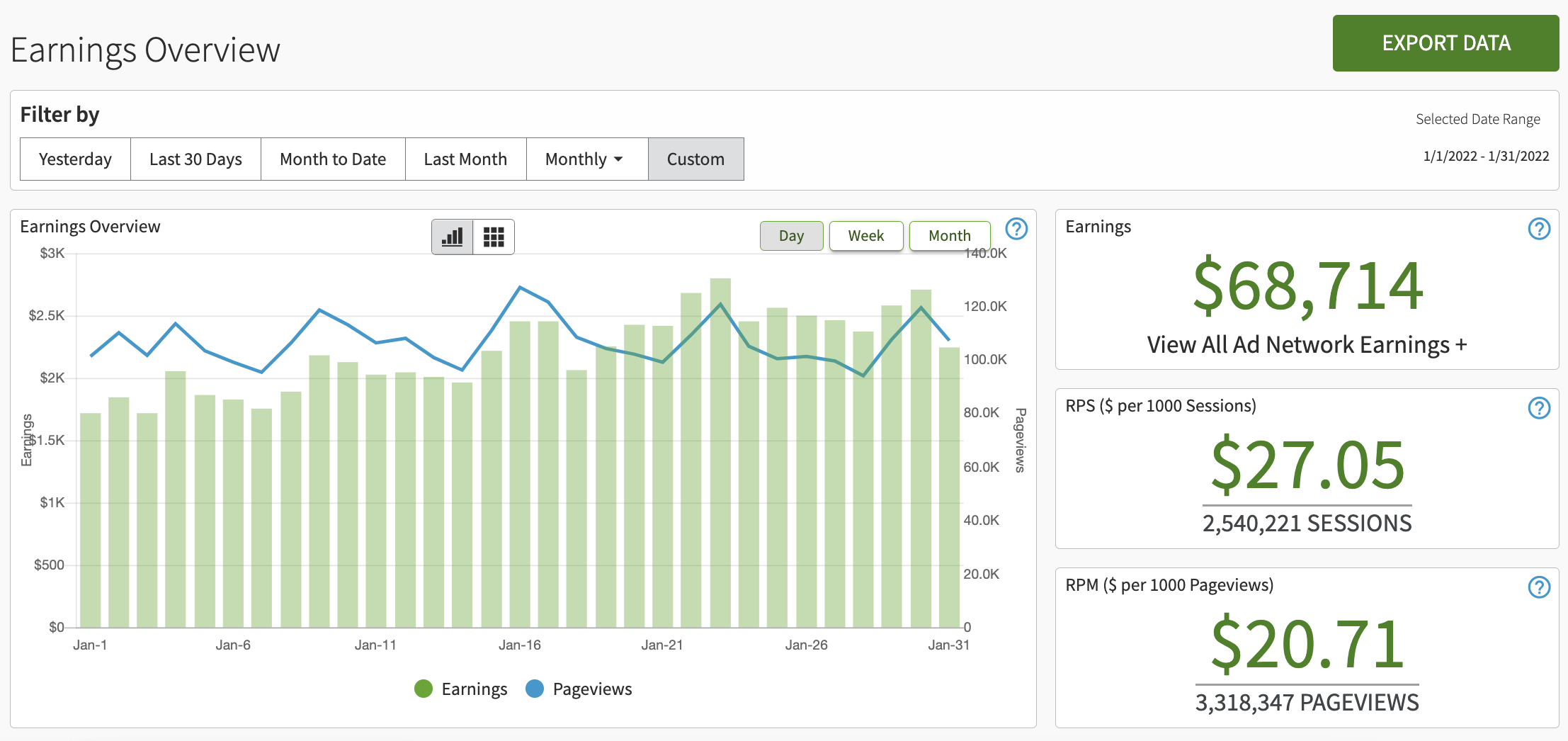
Task: Open help icon for RPS card
Action: [1538, 408]
